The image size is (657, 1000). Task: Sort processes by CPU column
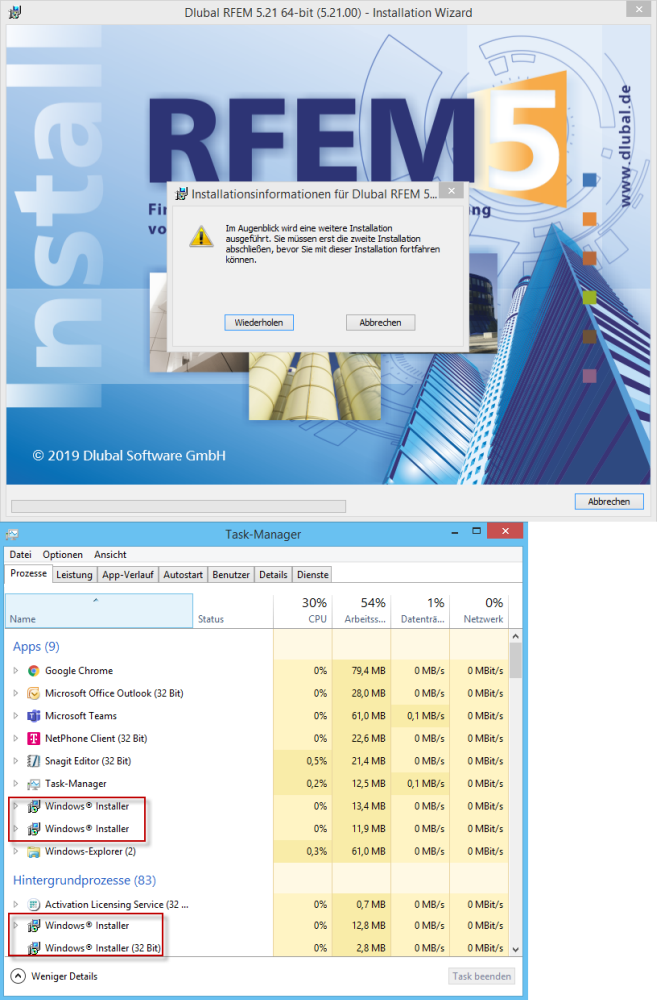(302, 611)
